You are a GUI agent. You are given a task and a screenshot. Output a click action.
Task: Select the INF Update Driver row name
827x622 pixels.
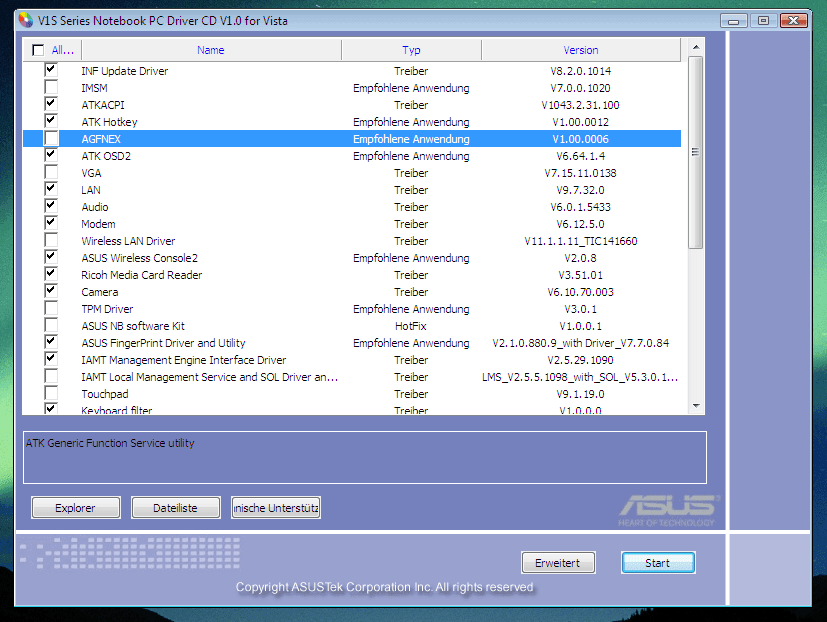pos(124,71)
